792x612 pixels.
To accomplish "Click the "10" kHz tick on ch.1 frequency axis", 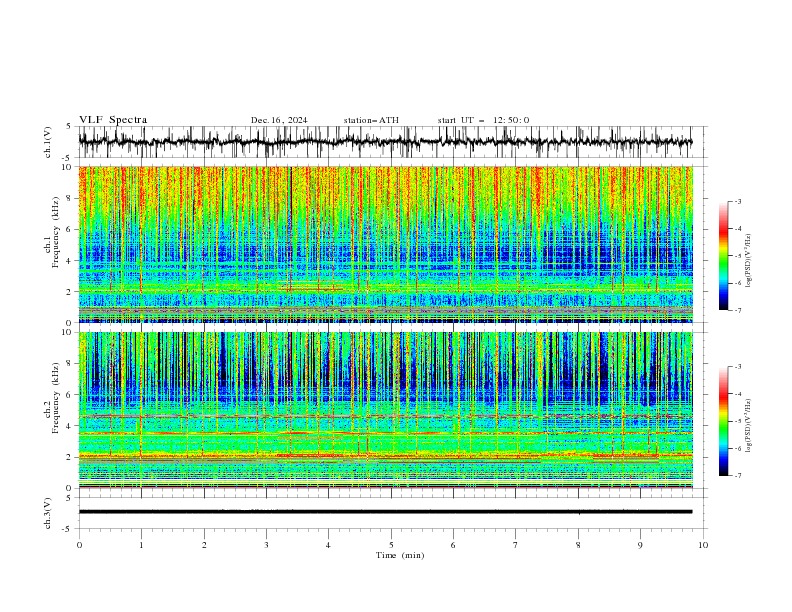I will (x=68, y=167).
